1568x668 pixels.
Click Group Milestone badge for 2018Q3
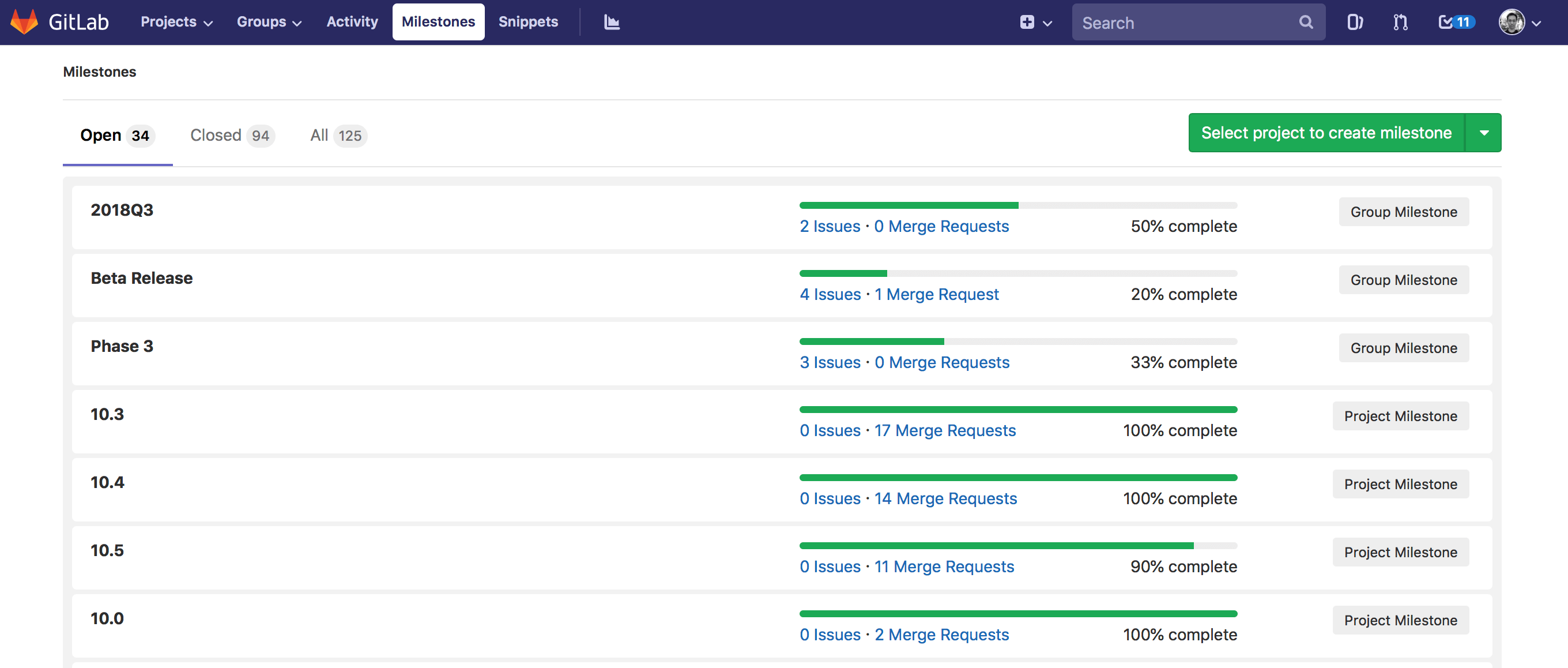tap(1404, 212)
